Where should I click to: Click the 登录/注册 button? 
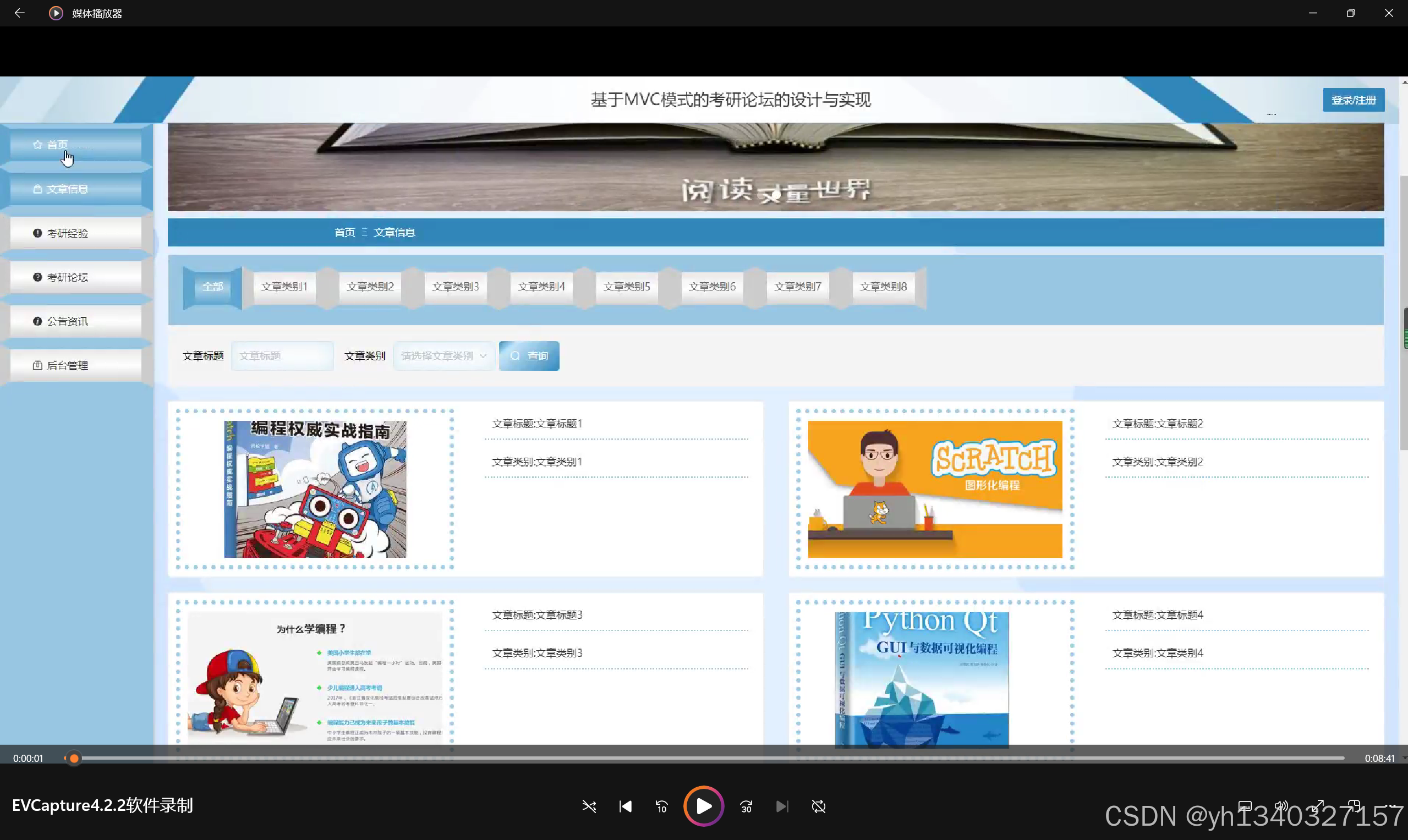(1353, 100)
